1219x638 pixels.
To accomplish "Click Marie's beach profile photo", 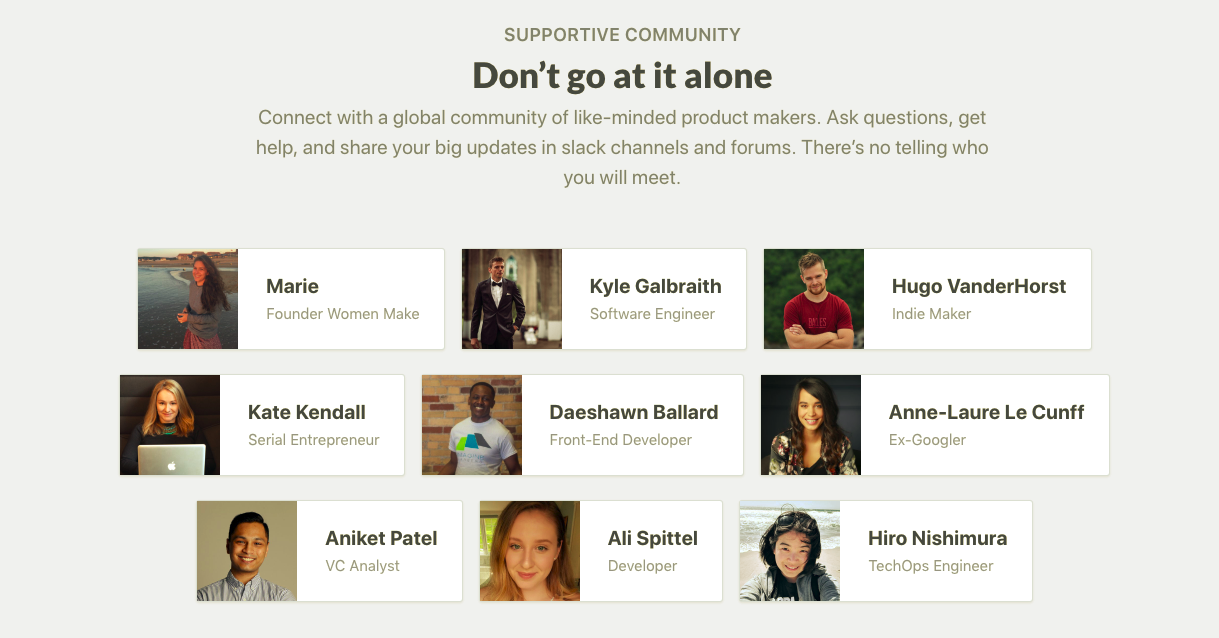I will click(188, 299).
